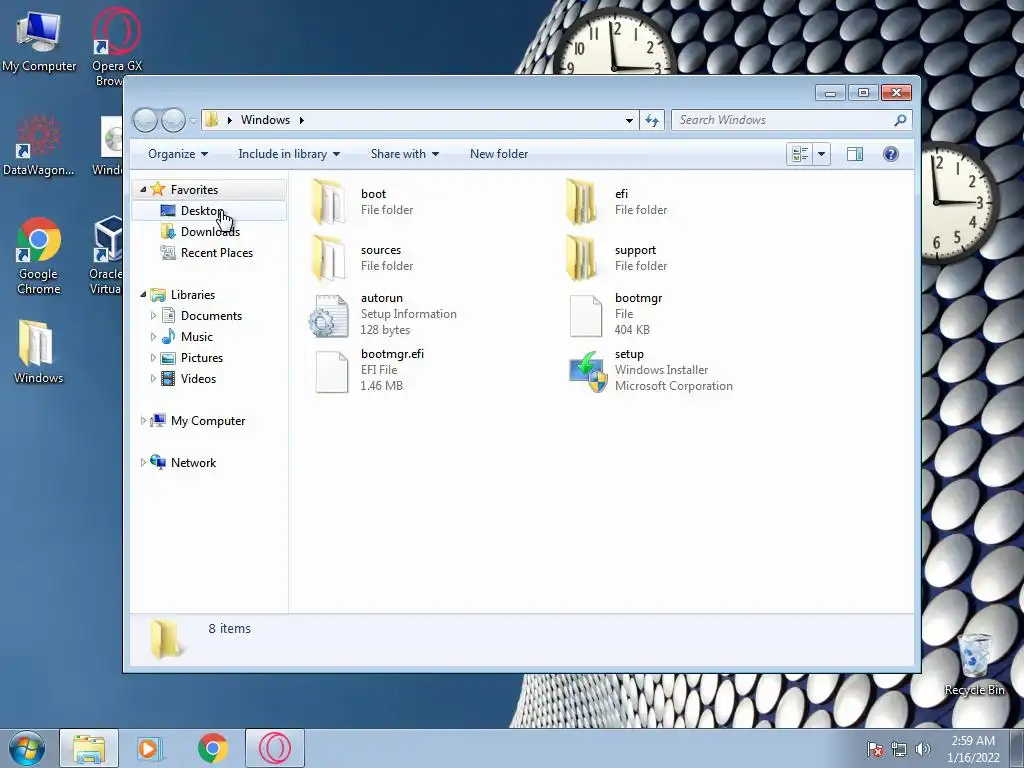Click the Show desktop button
This screenshot has height=768, width=1024.
pos(1017,748)
